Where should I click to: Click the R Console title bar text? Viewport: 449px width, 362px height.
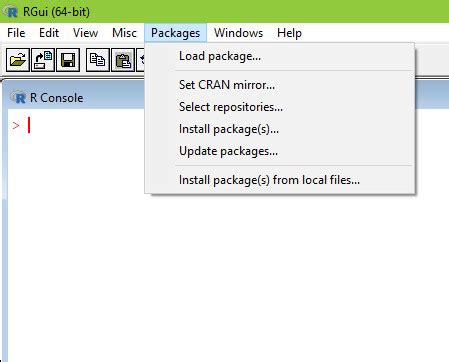[x=56, y=98]
